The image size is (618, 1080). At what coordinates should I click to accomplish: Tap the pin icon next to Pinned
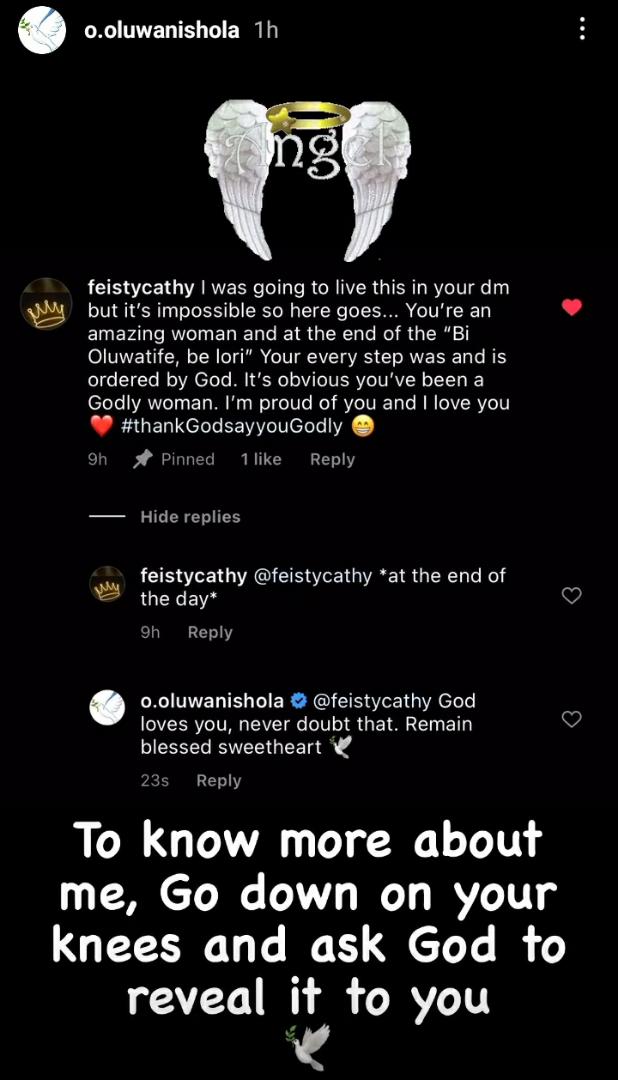coord(142,459)
